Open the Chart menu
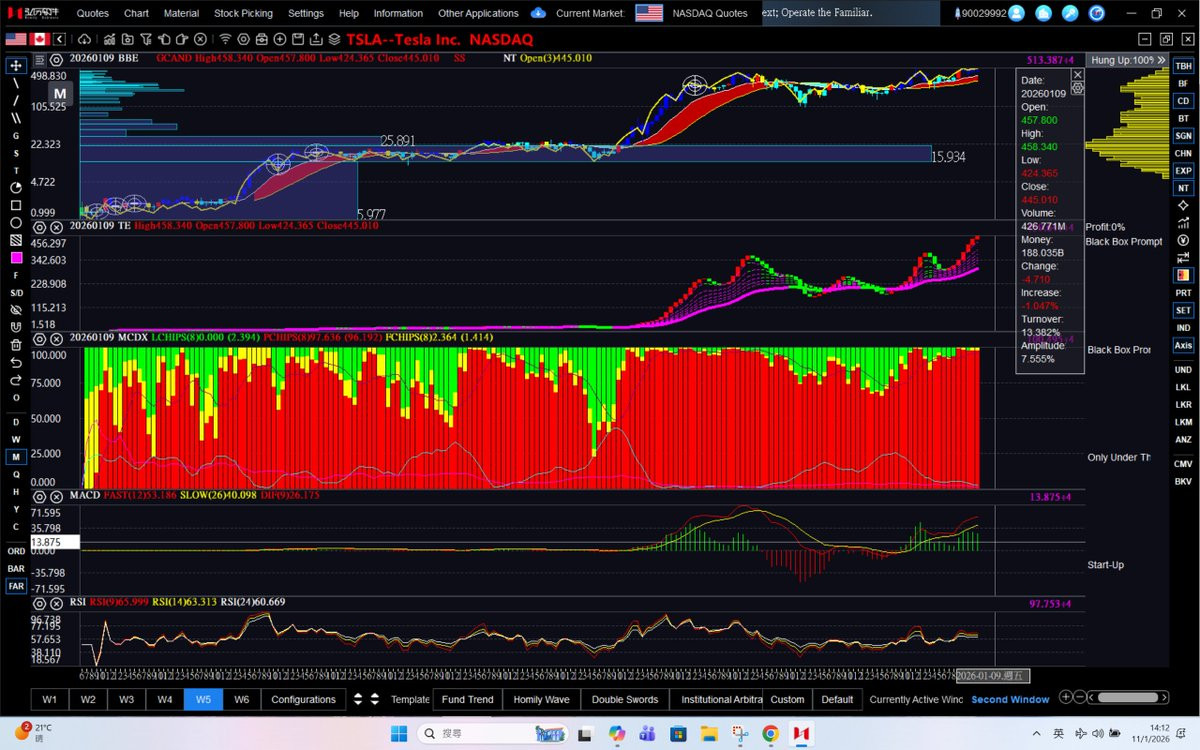The image size is (1200, 750). (x=136, y=13)
